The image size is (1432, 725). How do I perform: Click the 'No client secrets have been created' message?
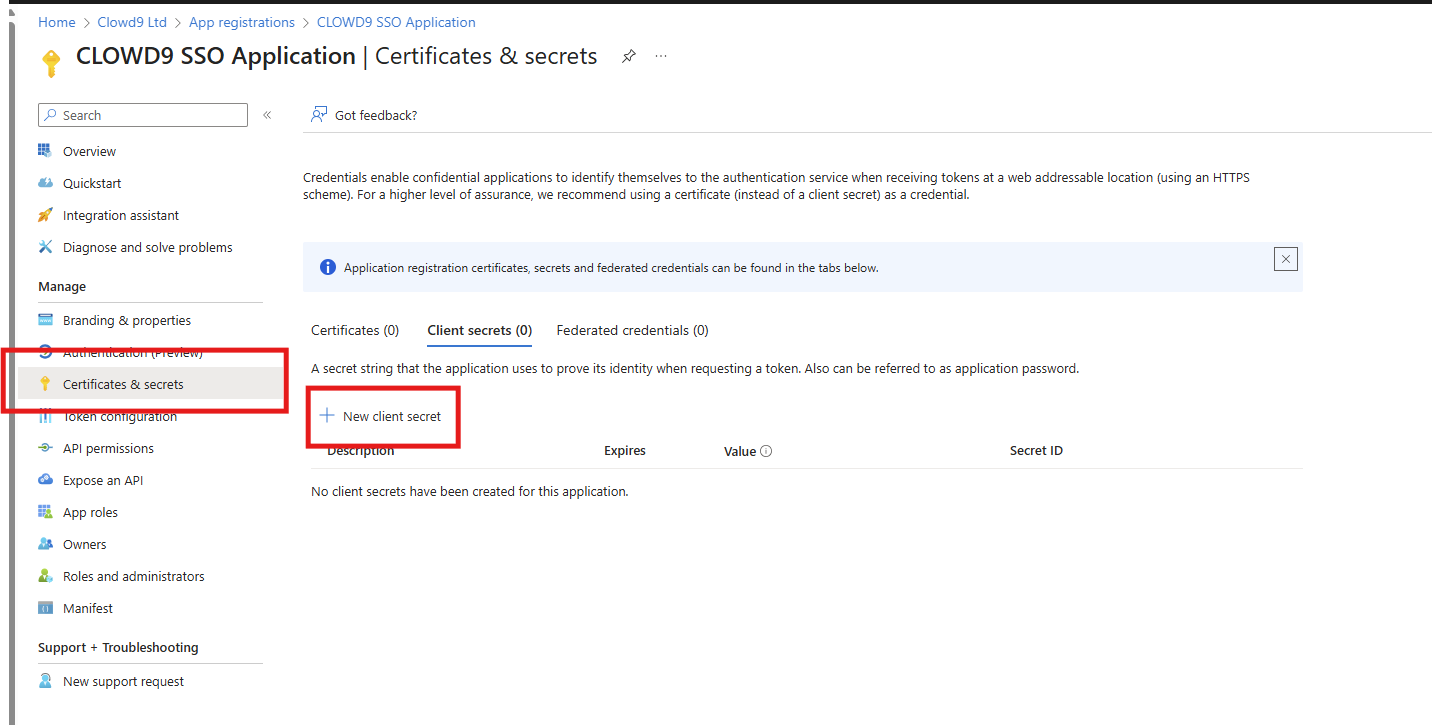(470, 491)
